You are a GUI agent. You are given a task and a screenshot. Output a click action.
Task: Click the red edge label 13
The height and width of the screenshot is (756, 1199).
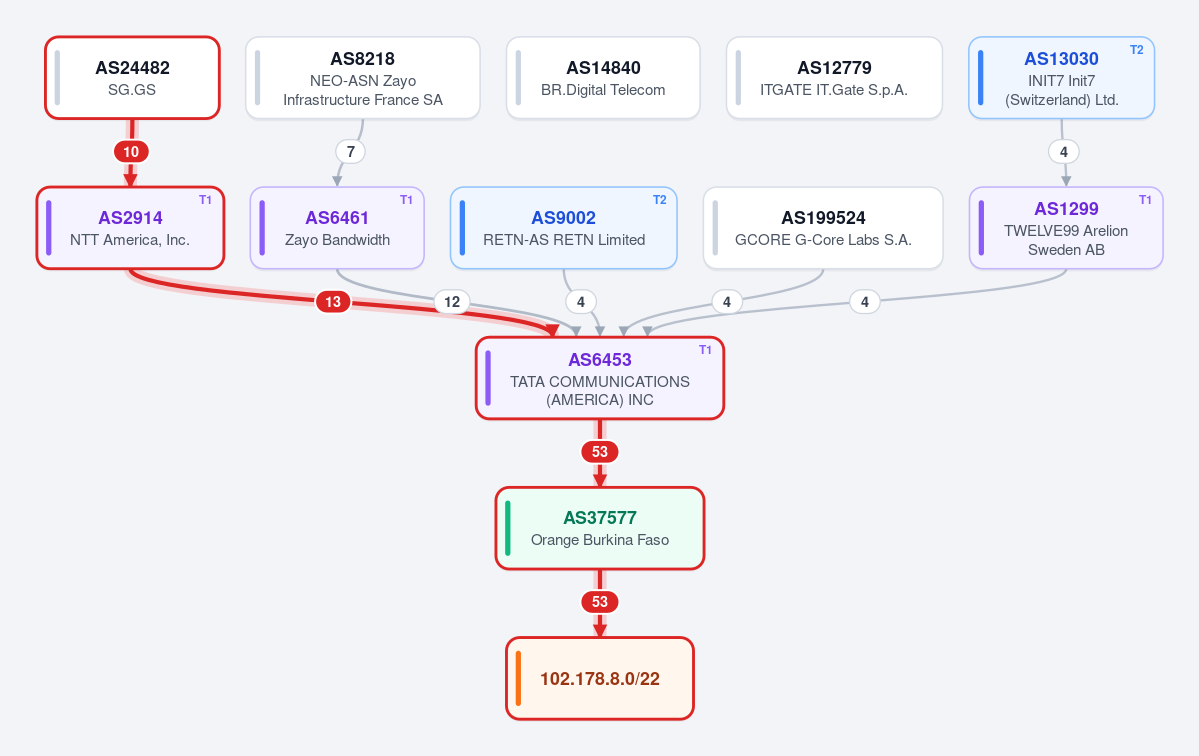pos(333,302)
